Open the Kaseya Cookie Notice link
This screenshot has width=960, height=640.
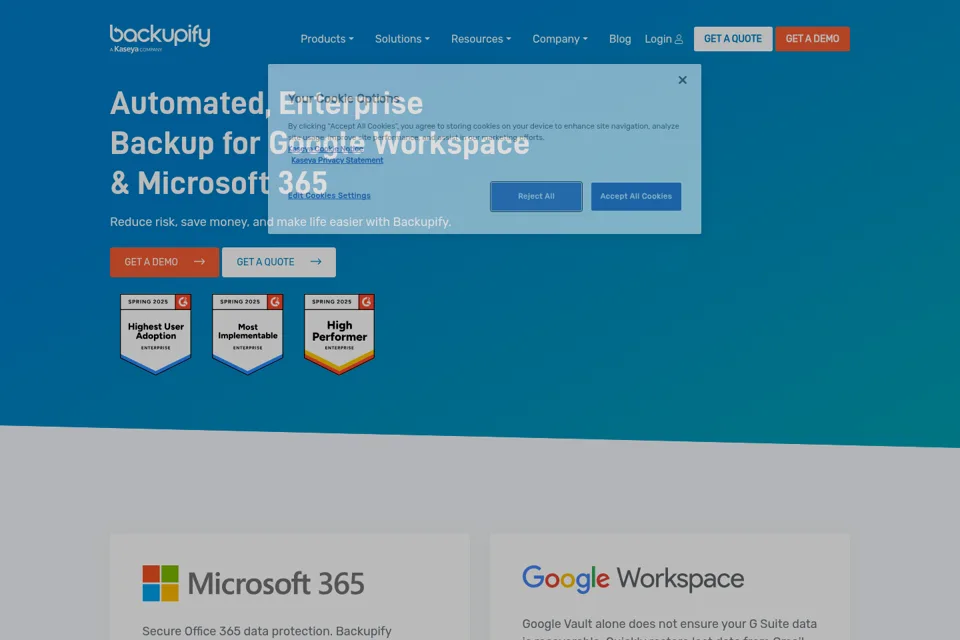pyautogui.click(x=326, y=149)
